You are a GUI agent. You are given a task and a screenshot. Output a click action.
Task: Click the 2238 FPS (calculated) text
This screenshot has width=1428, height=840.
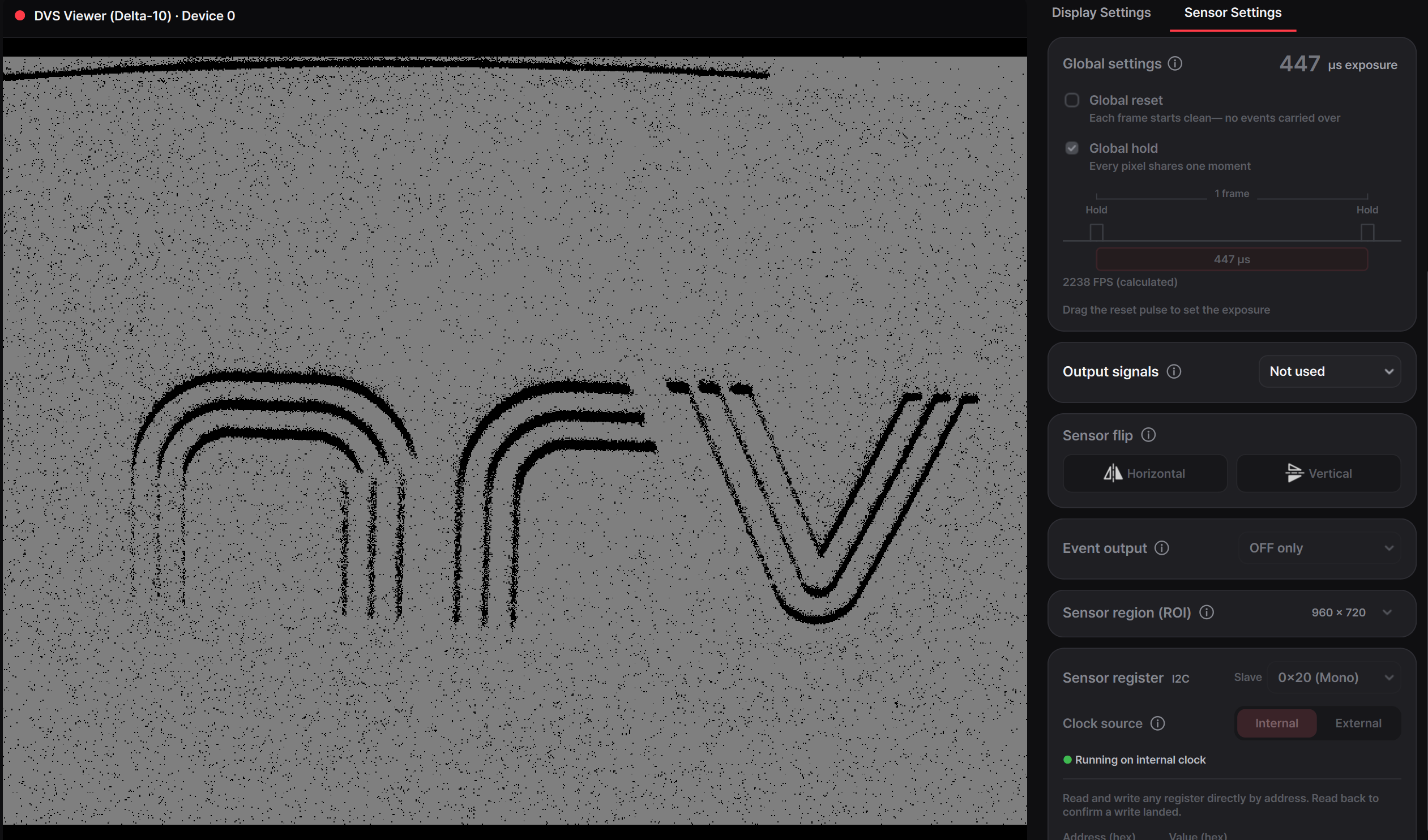point(1120,282)
